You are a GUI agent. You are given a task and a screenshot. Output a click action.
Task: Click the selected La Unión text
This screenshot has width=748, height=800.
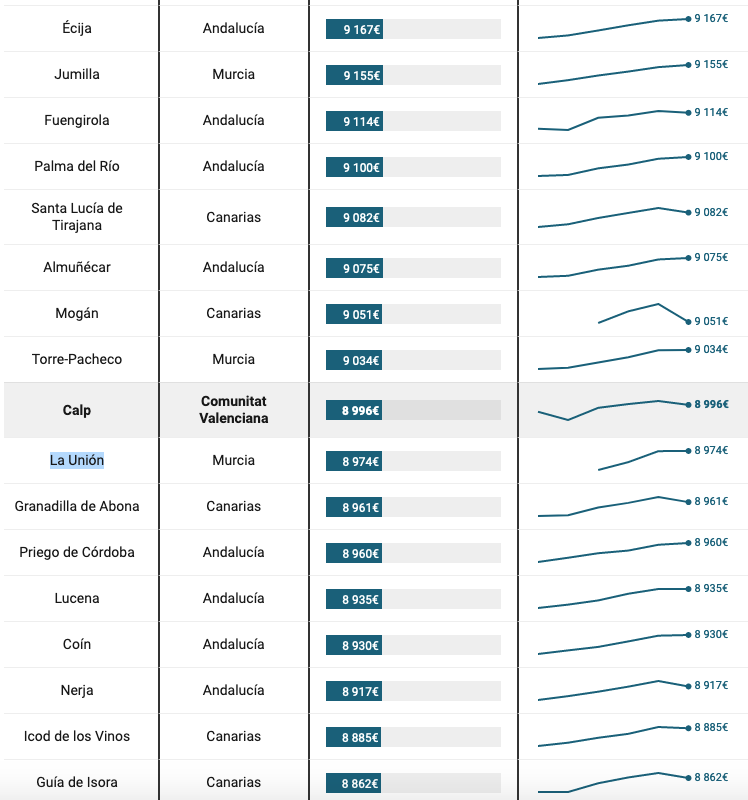77,461
